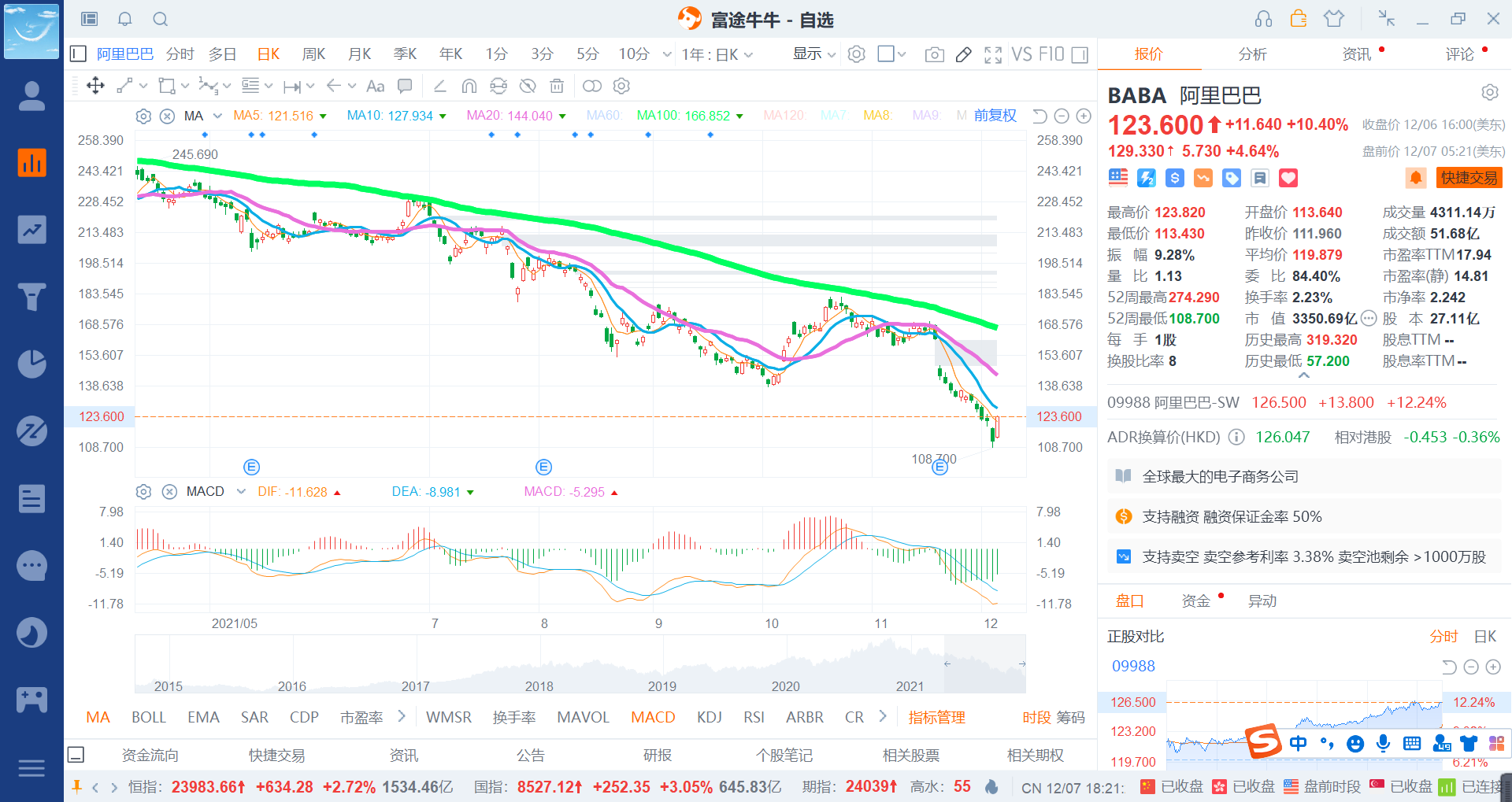Image resolution: width=1512 pixels, height=802 pixels.
Task: Click the orange price alert bell icon
Action: [1415, 178]
